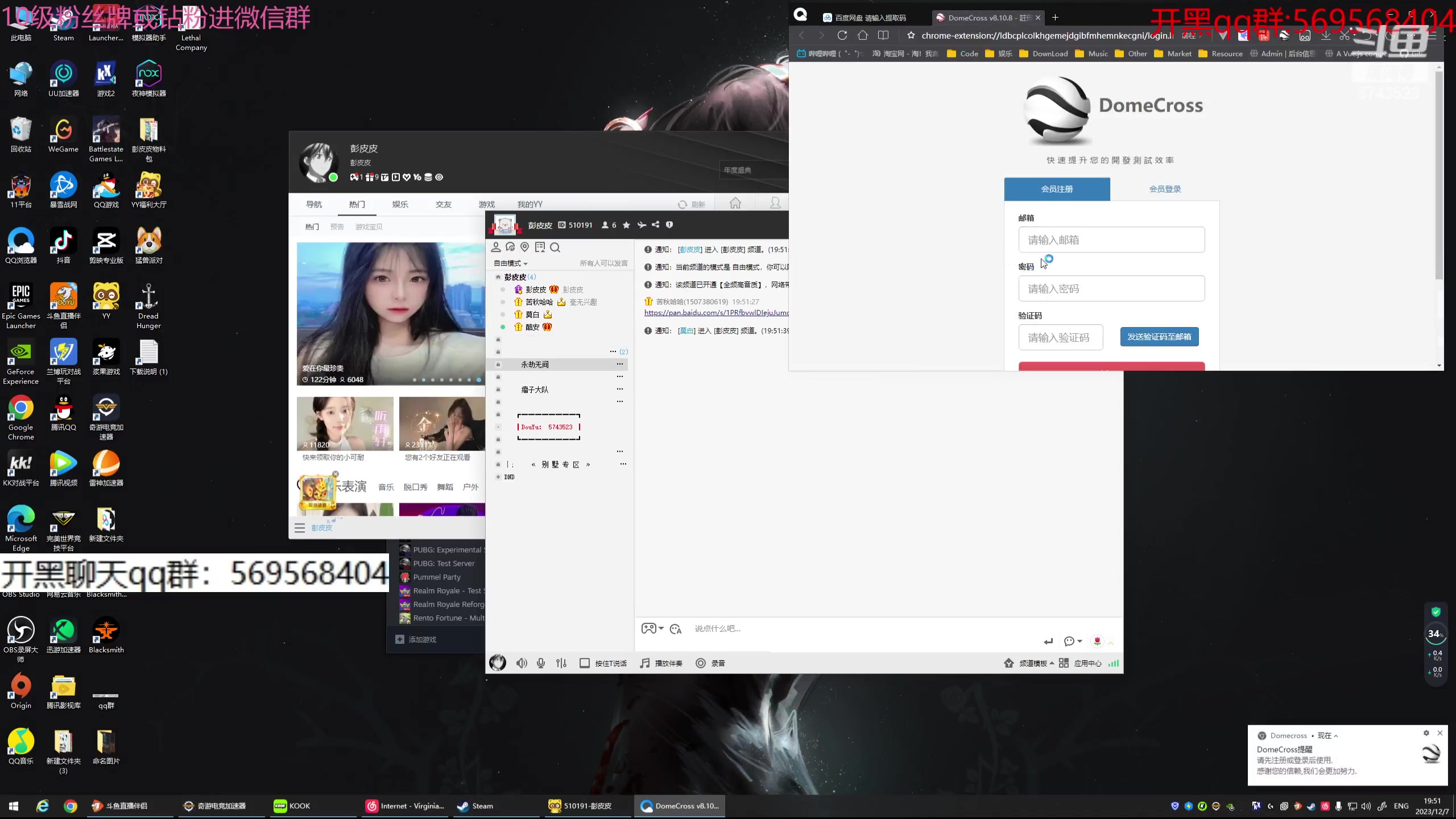Viewport: 1456px width, 819px height.
Task: Switch to the 会员注册 tab
Action: pos(1057,189)
